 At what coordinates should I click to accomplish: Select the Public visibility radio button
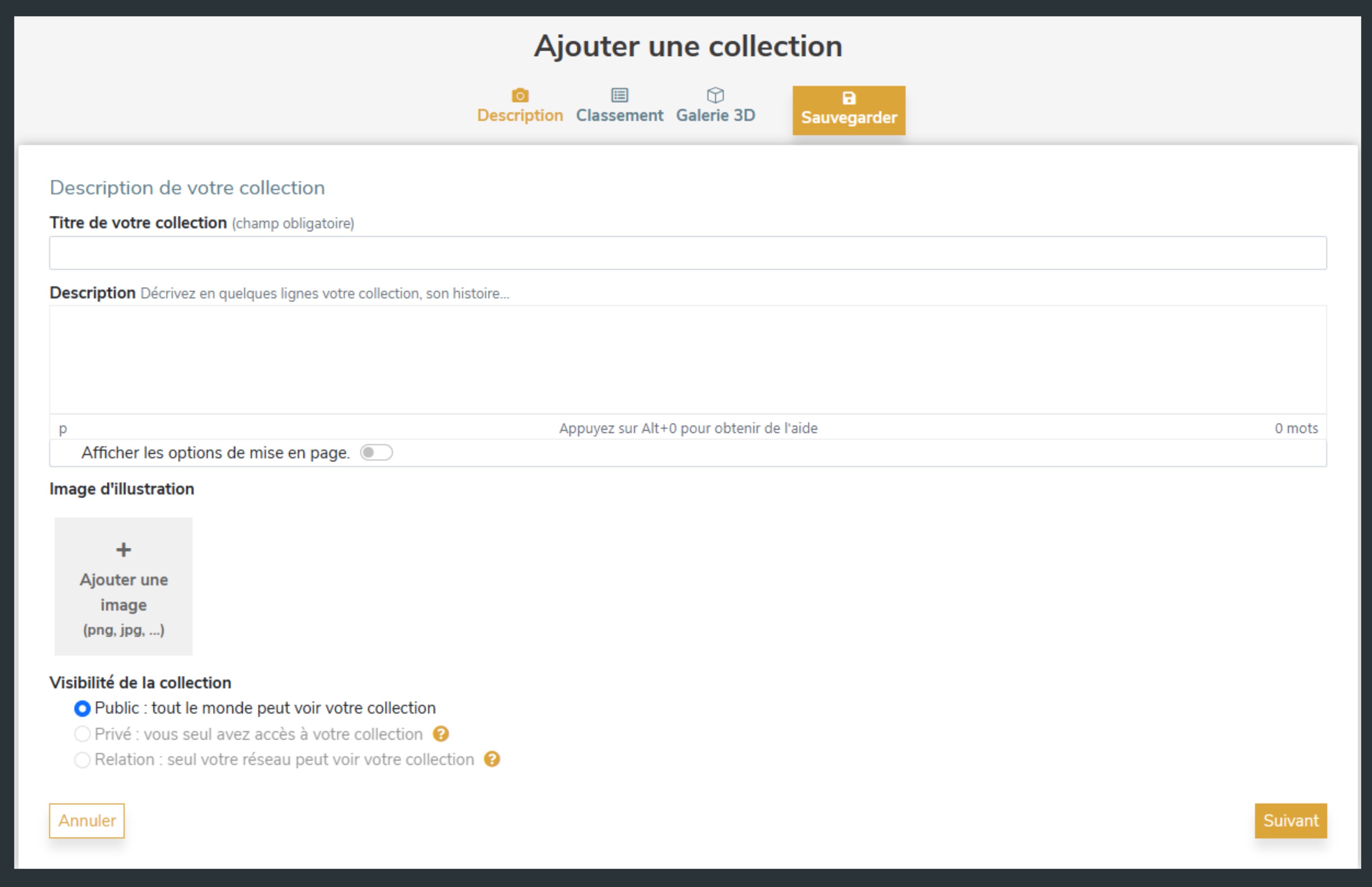click(83, 708)
